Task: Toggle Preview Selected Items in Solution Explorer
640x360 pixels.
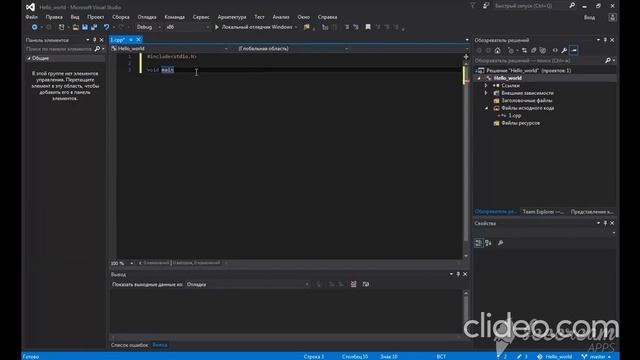Action: [574, 50]
